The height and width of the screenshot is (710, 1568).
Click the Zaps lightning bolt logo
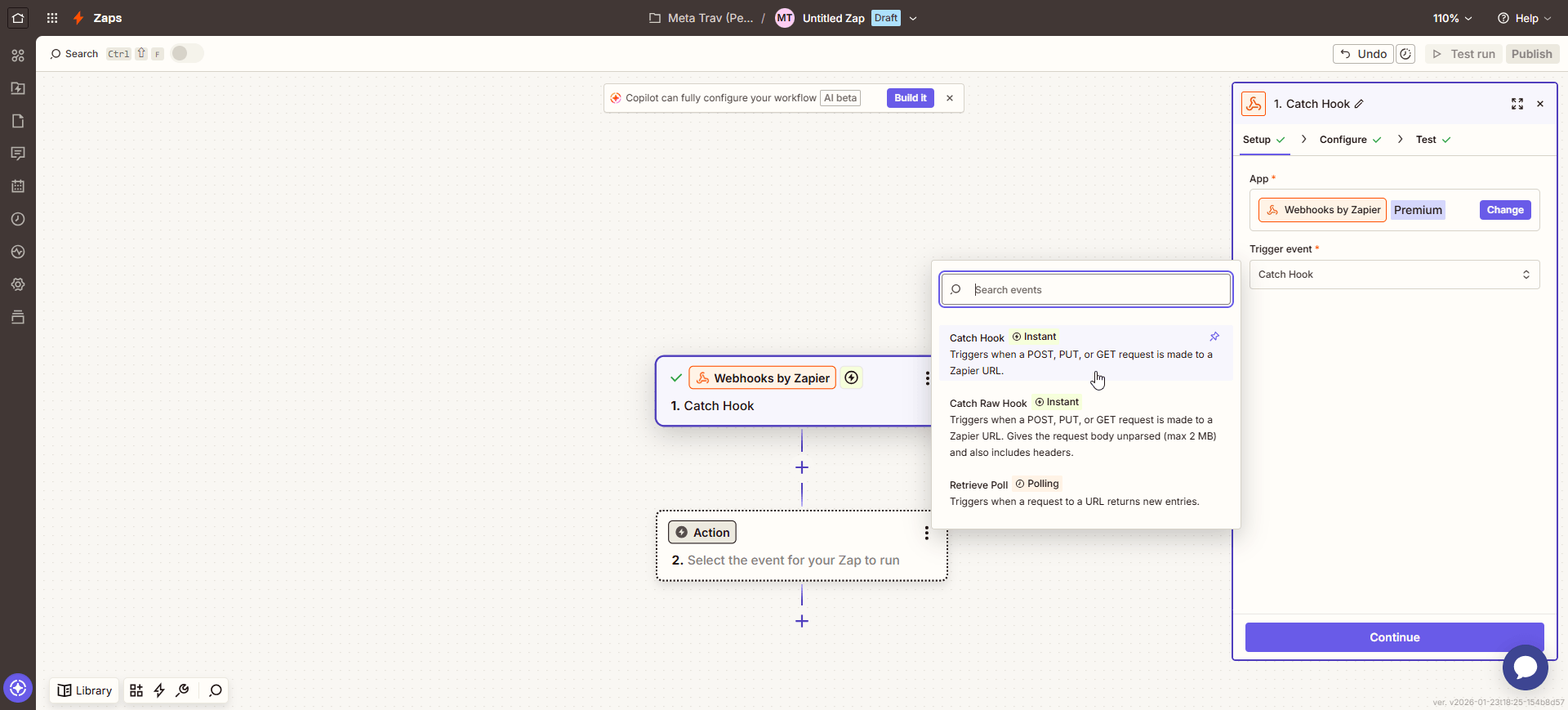click(x=78, y=18)
